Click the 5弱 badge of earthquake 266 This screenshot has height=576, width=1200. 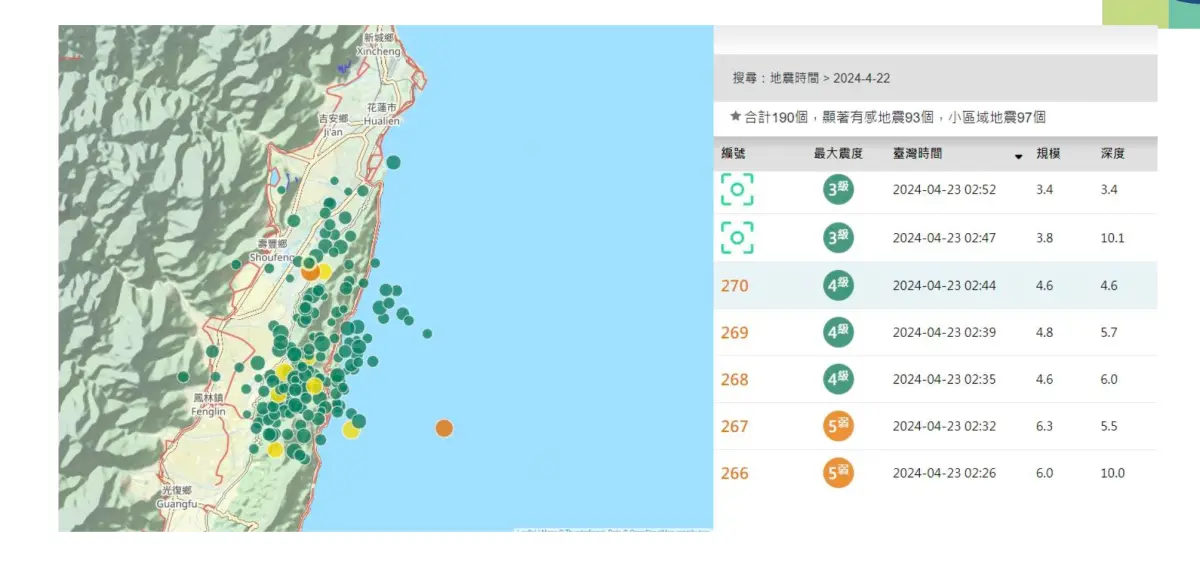tap(837, 471)
